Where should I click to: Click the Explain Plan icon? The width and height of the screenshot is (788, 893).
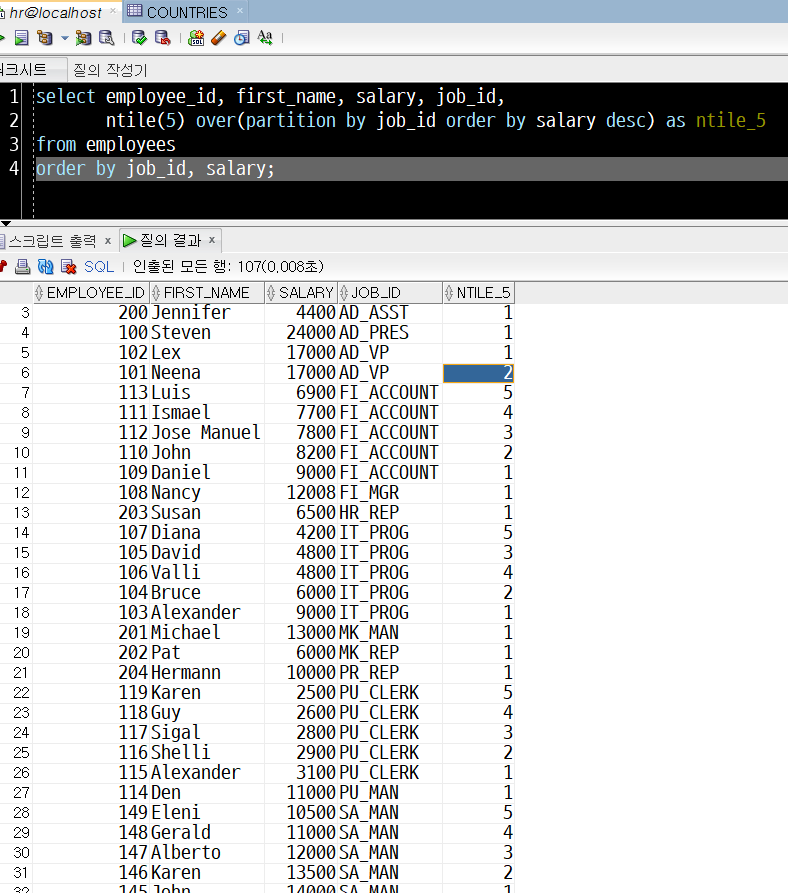coord(43,38)
